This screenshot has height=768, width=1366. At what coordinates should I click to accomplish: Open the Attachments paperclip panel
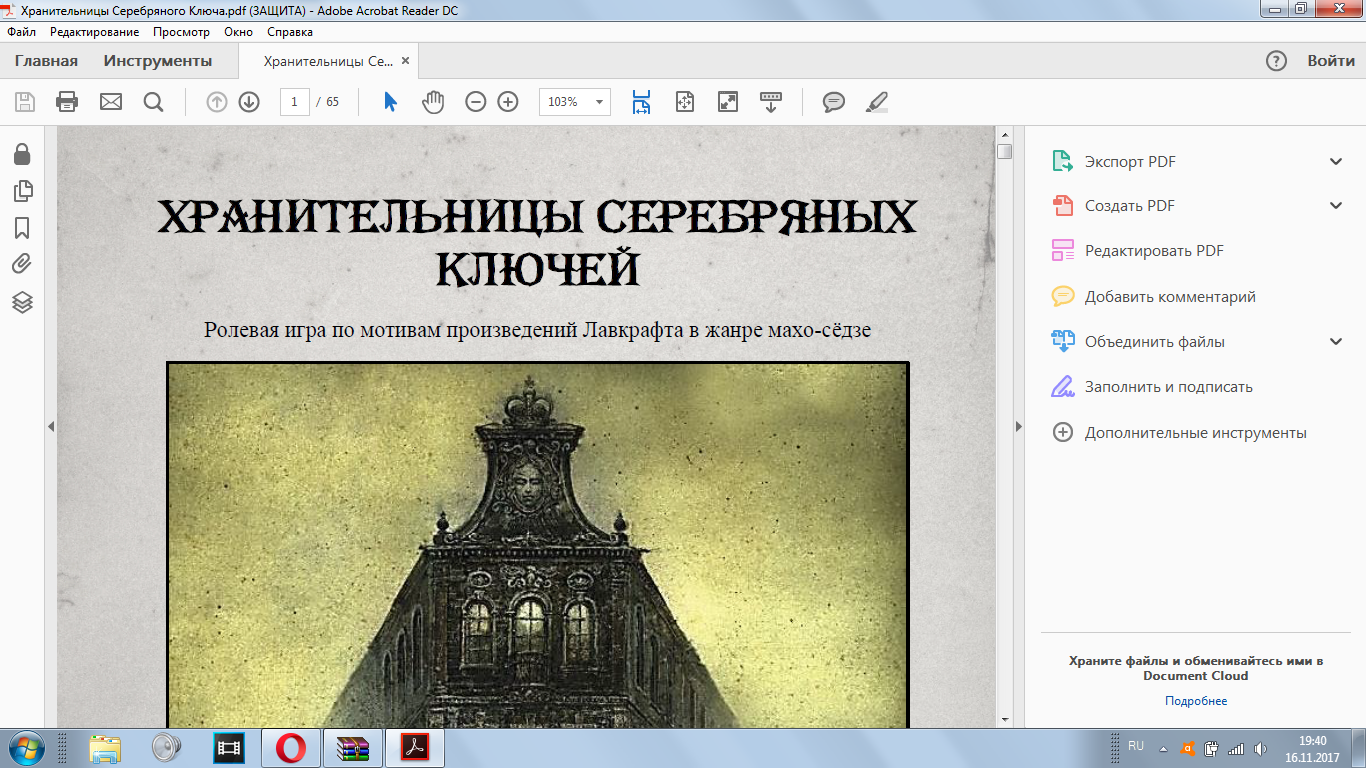pyautogui.click(x=22, y=264)
